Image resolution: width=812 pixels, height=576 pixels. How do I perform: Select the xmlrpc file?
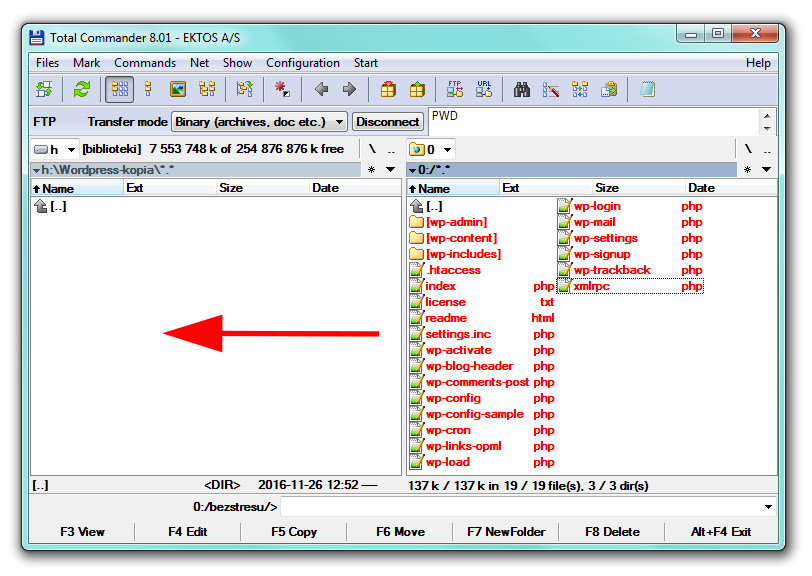tap(630, 286)
